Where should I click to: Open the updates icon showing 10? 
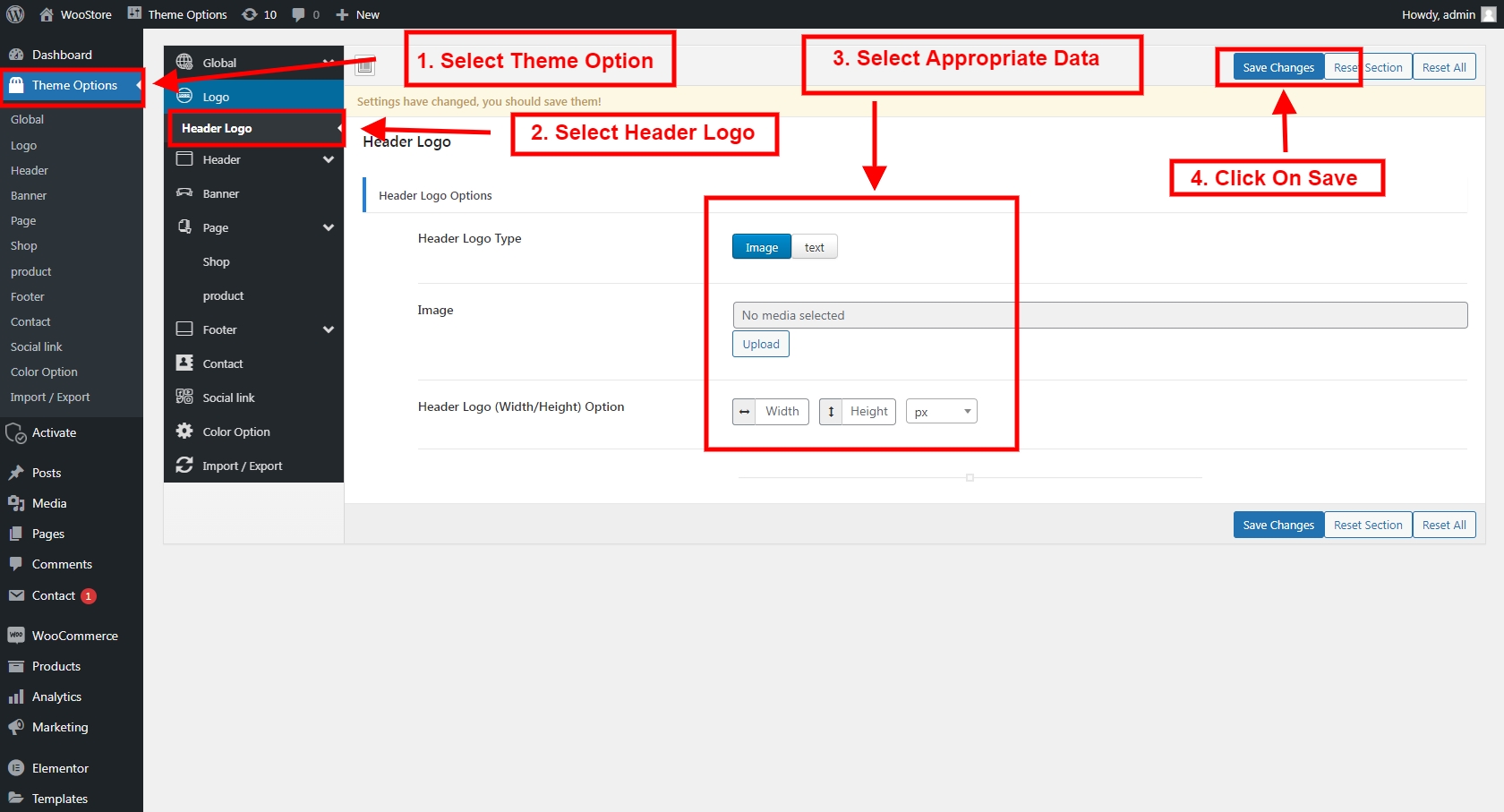tap(250, 14)
